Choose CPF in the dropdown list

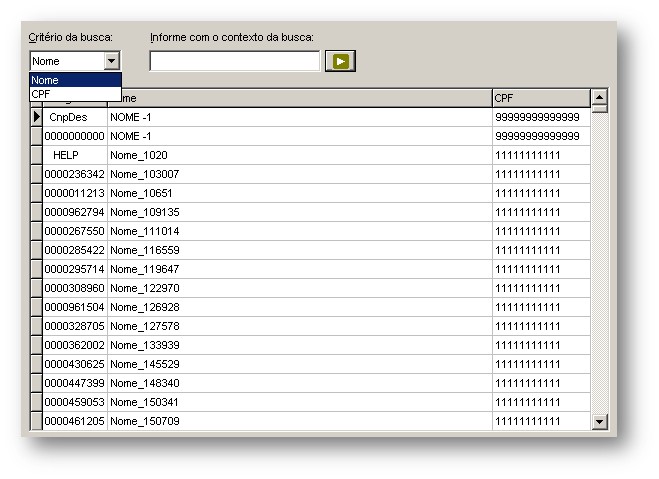coord(76,94)
